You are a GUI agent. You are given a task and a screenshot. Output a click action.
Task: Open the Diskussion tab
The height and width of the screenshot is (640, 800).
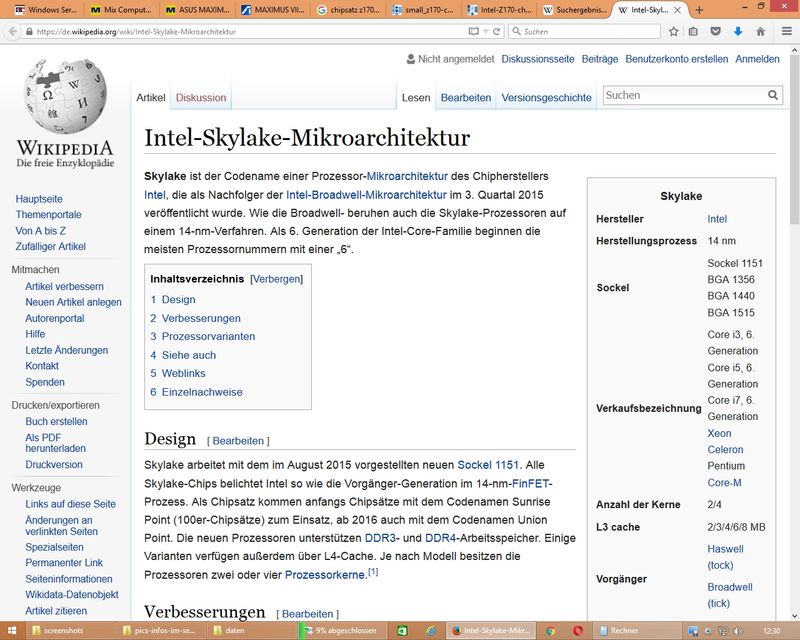point(201,98)
